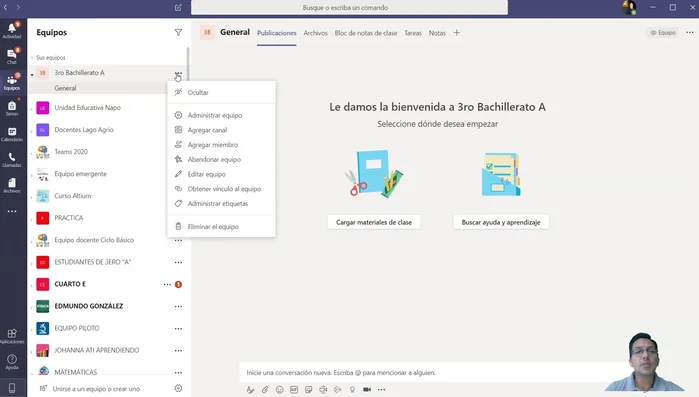699x397 pixels.
Task: Open the Llamadas phone icon
Action: [x=12, y=160]
